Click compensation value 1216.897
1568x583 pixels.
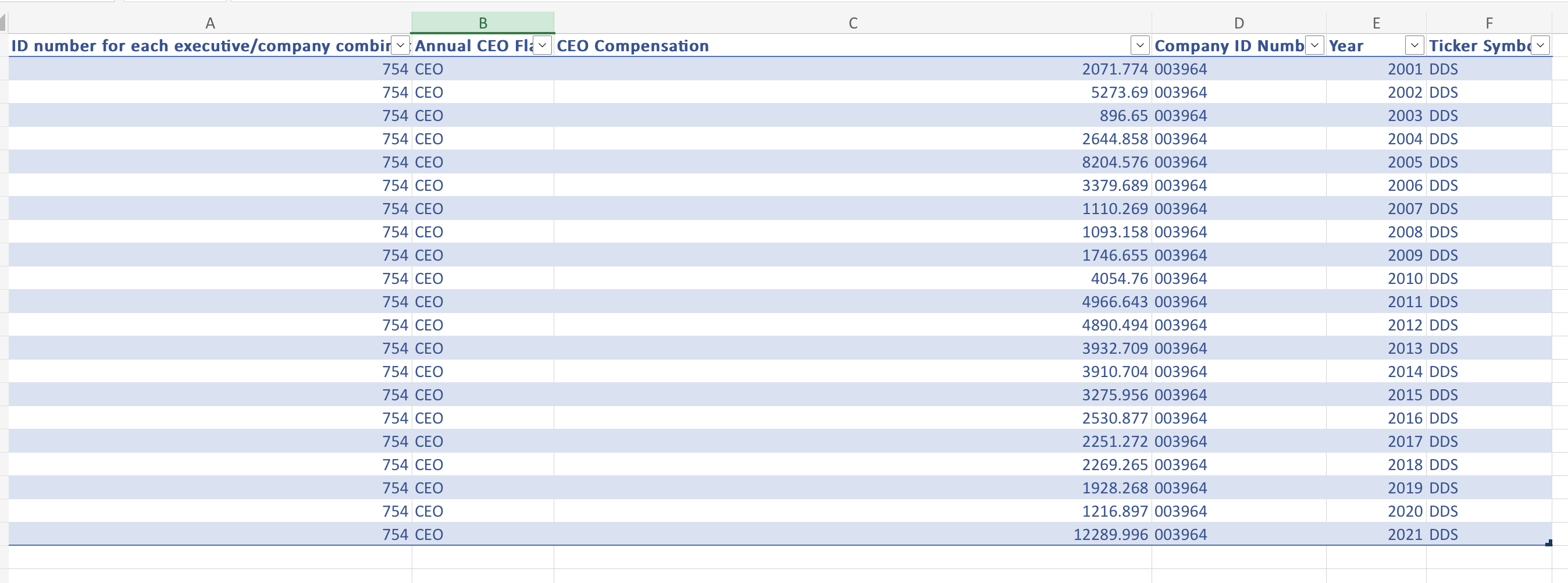1114,511
